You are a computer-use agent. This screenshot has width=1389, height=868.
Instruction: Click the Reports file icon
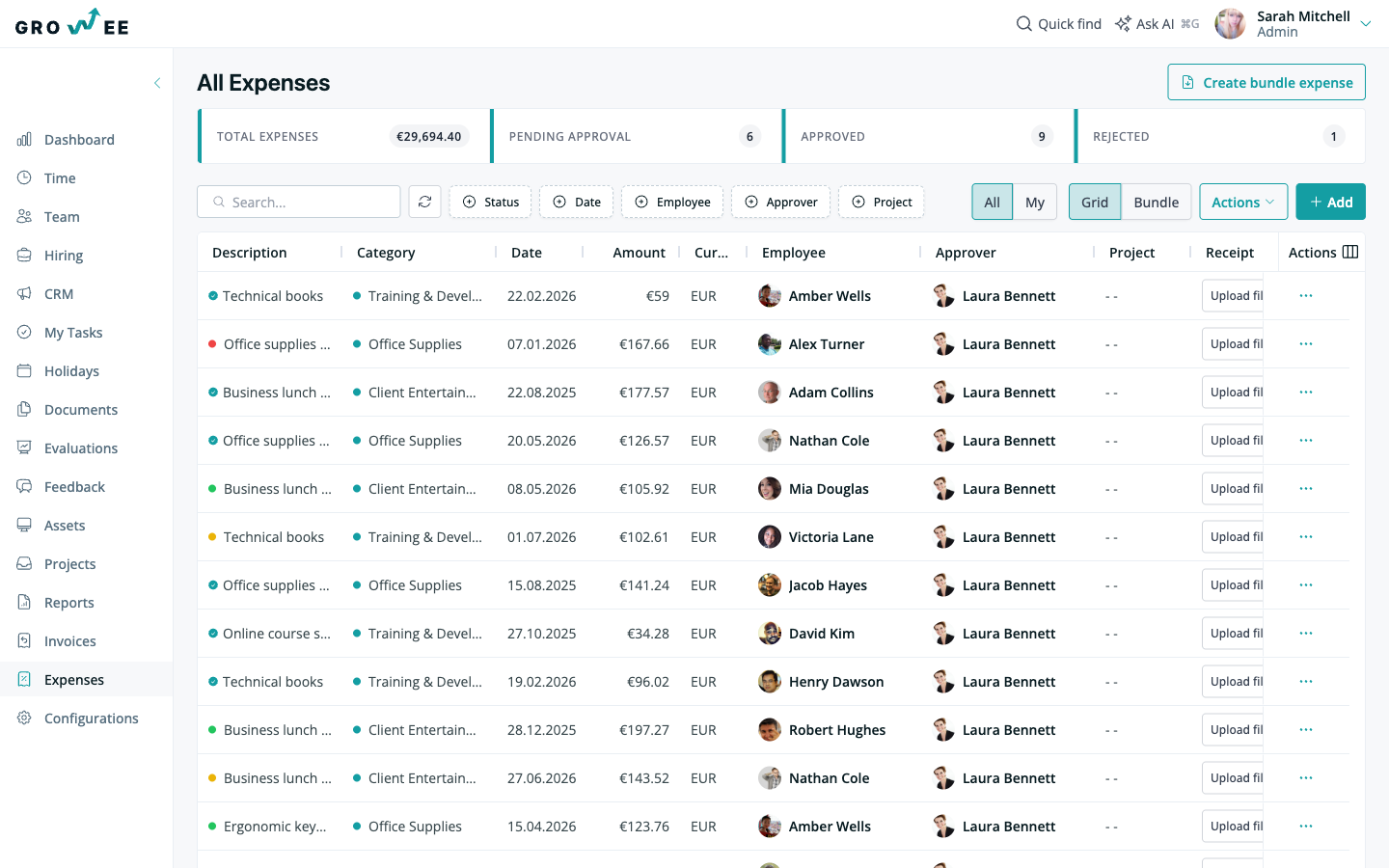[24, 603]
